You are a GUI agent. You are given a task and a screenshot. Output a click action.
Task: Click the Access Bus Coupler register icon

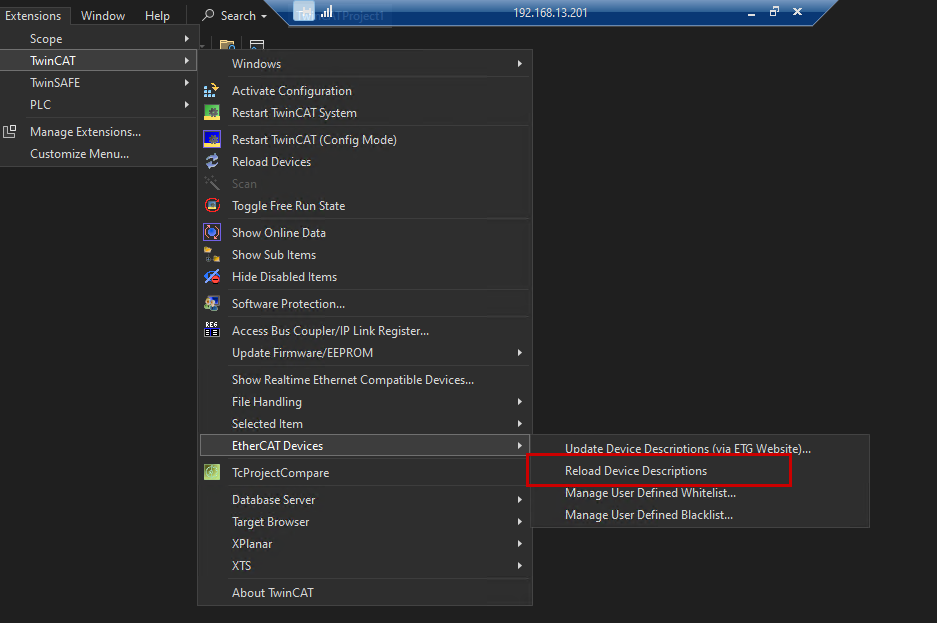tap(212, 330)
